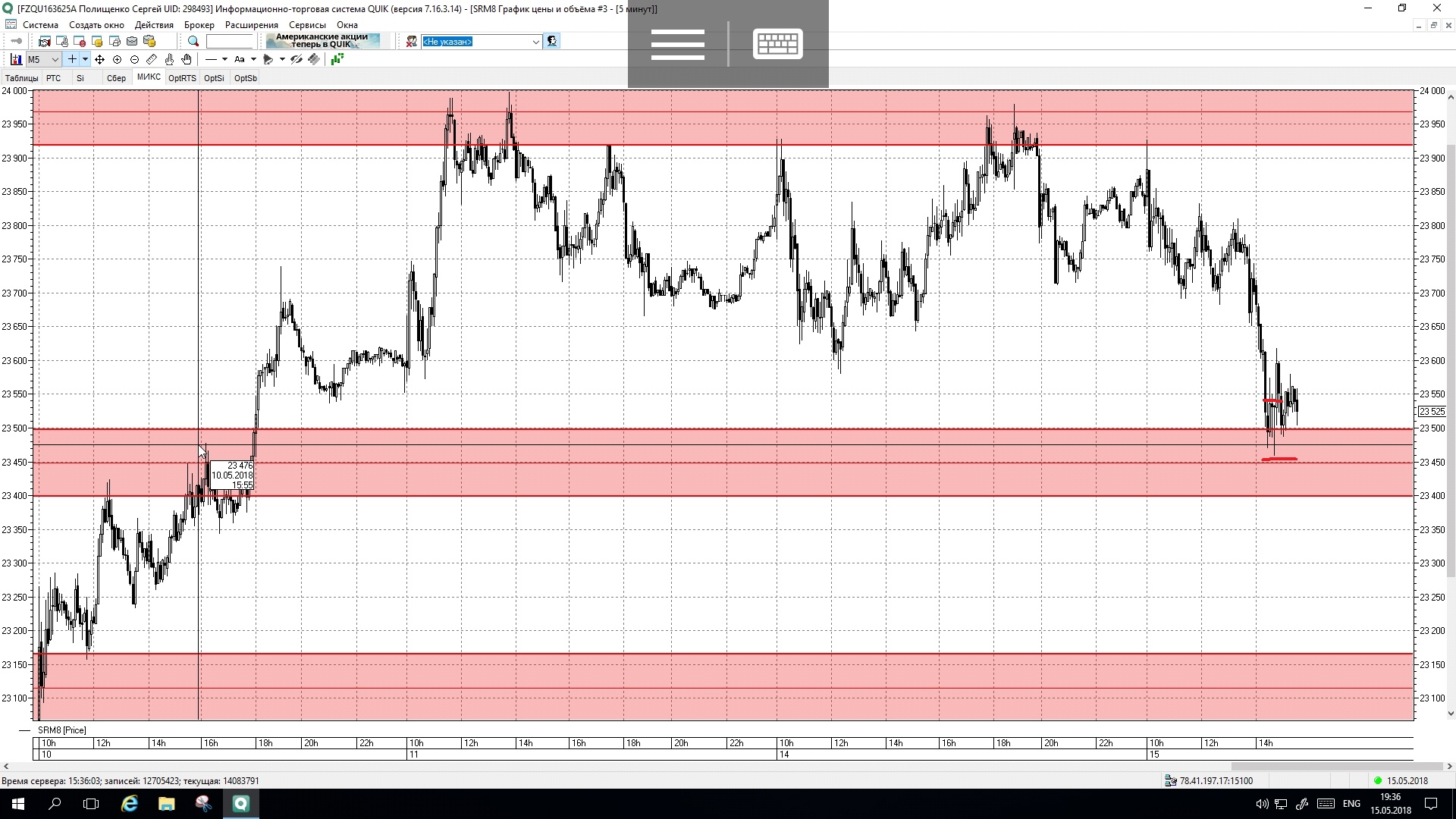Toggle the on-screen keyboard overlay button

[777, 44]
